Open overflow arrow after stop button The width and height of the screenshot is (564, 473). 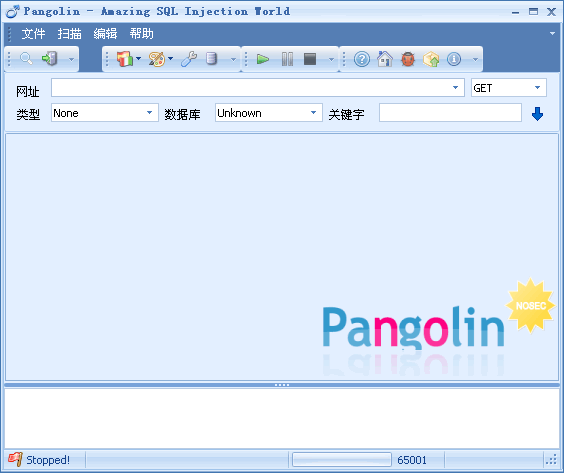pyautogui.click(x=332, y=59)
